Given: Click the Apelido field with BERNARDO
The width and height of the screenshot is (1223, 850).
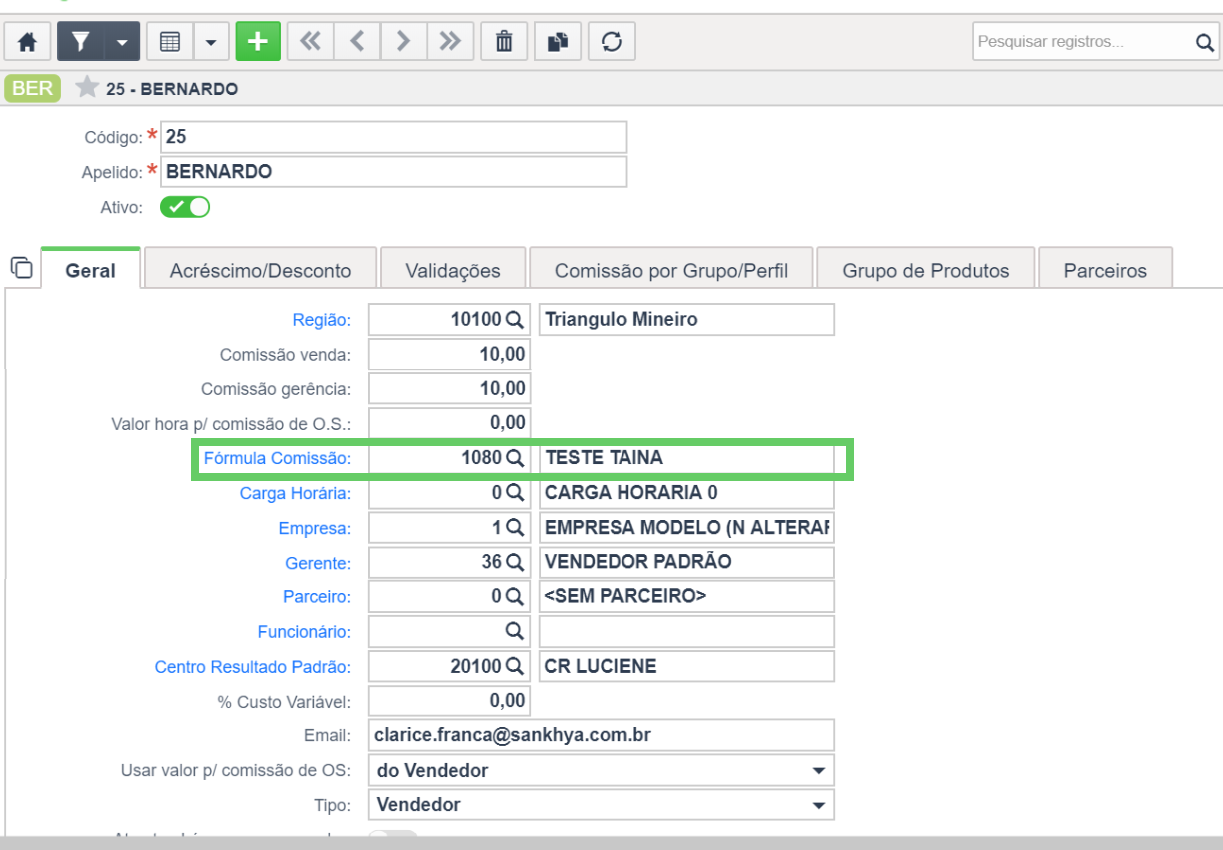Looking at the screenshot, I should pyautogui.click(x=393, y=171).
